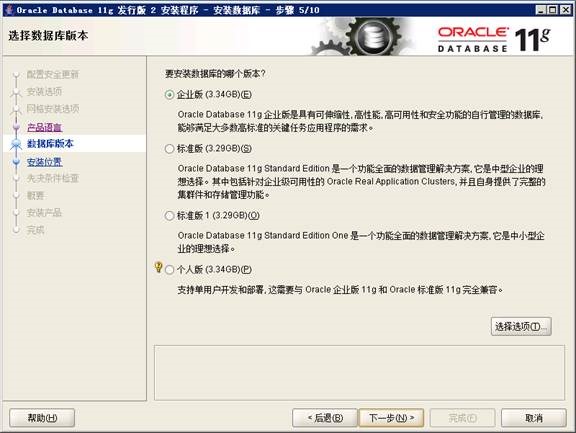Select Personal edition 个人版 (3.34GB) radio button

coord(169,270)
